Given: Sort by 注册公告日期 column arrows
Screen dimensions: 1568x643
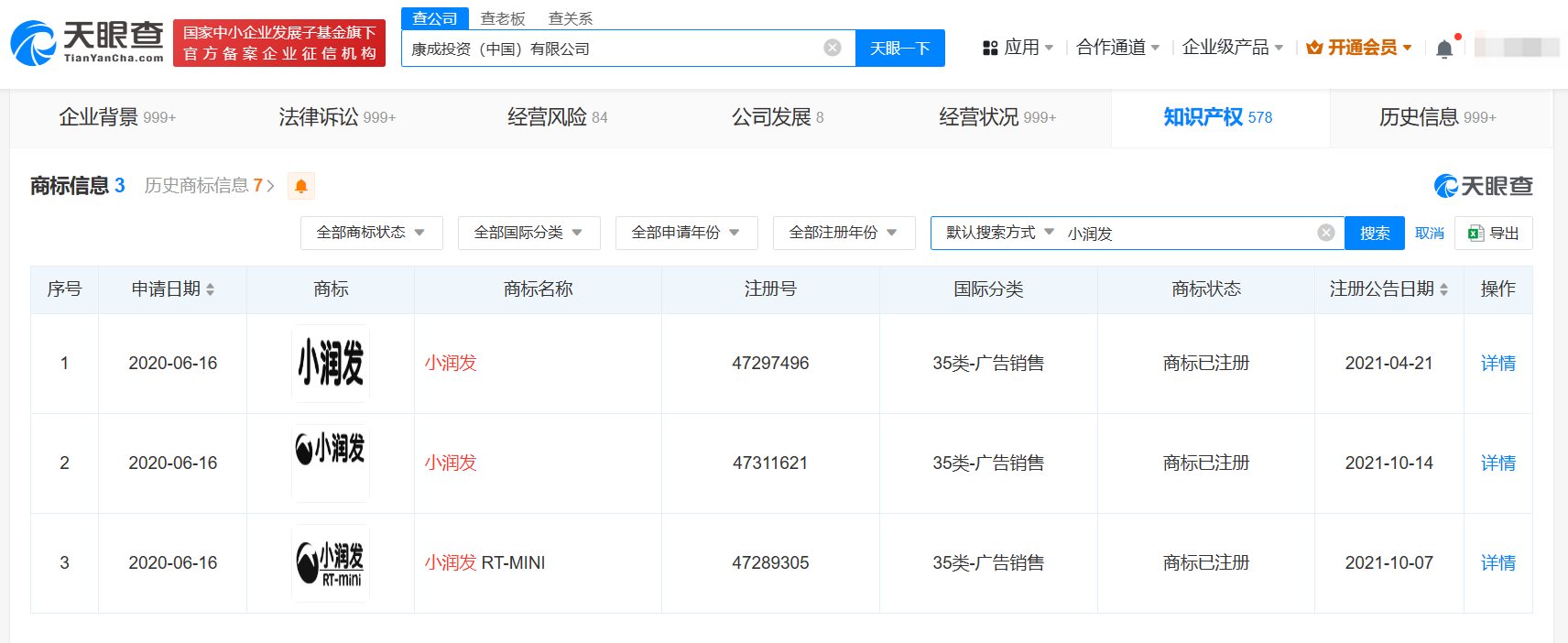Looking at the screenshot, I should pyautogui.click(x=1444, y=289).
